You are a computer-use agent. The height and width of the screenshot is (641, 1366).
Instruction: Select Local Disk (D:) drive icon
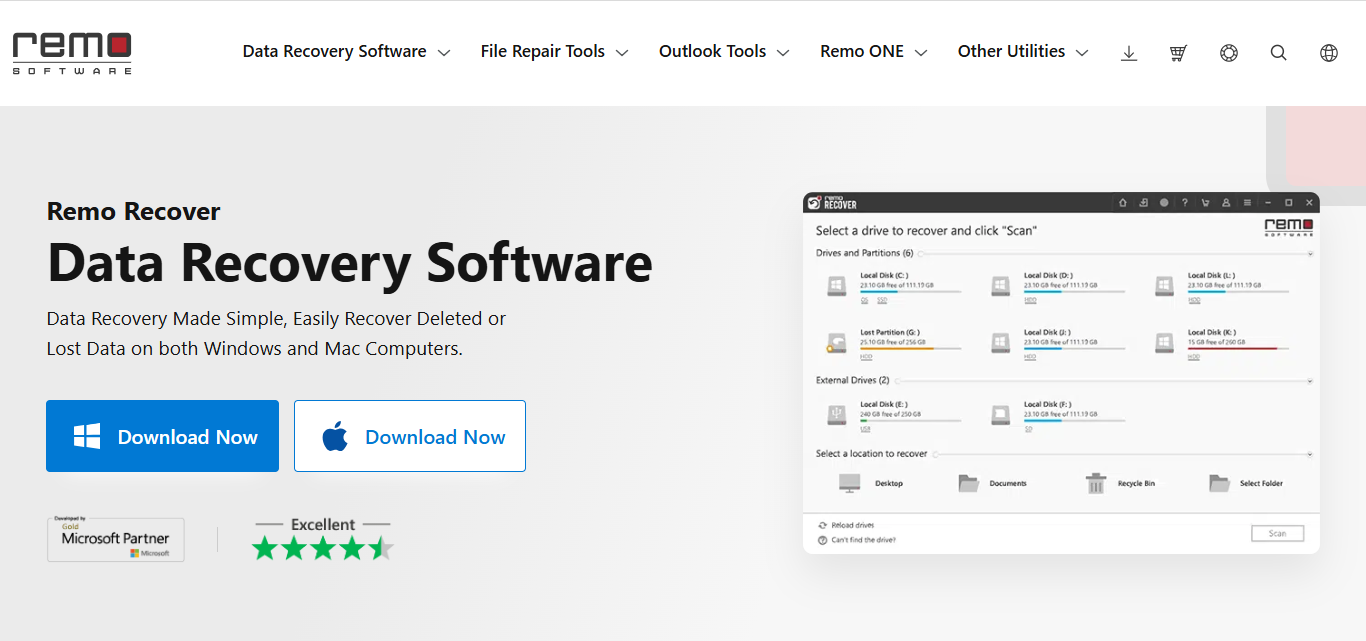(x=1001, y=287)
